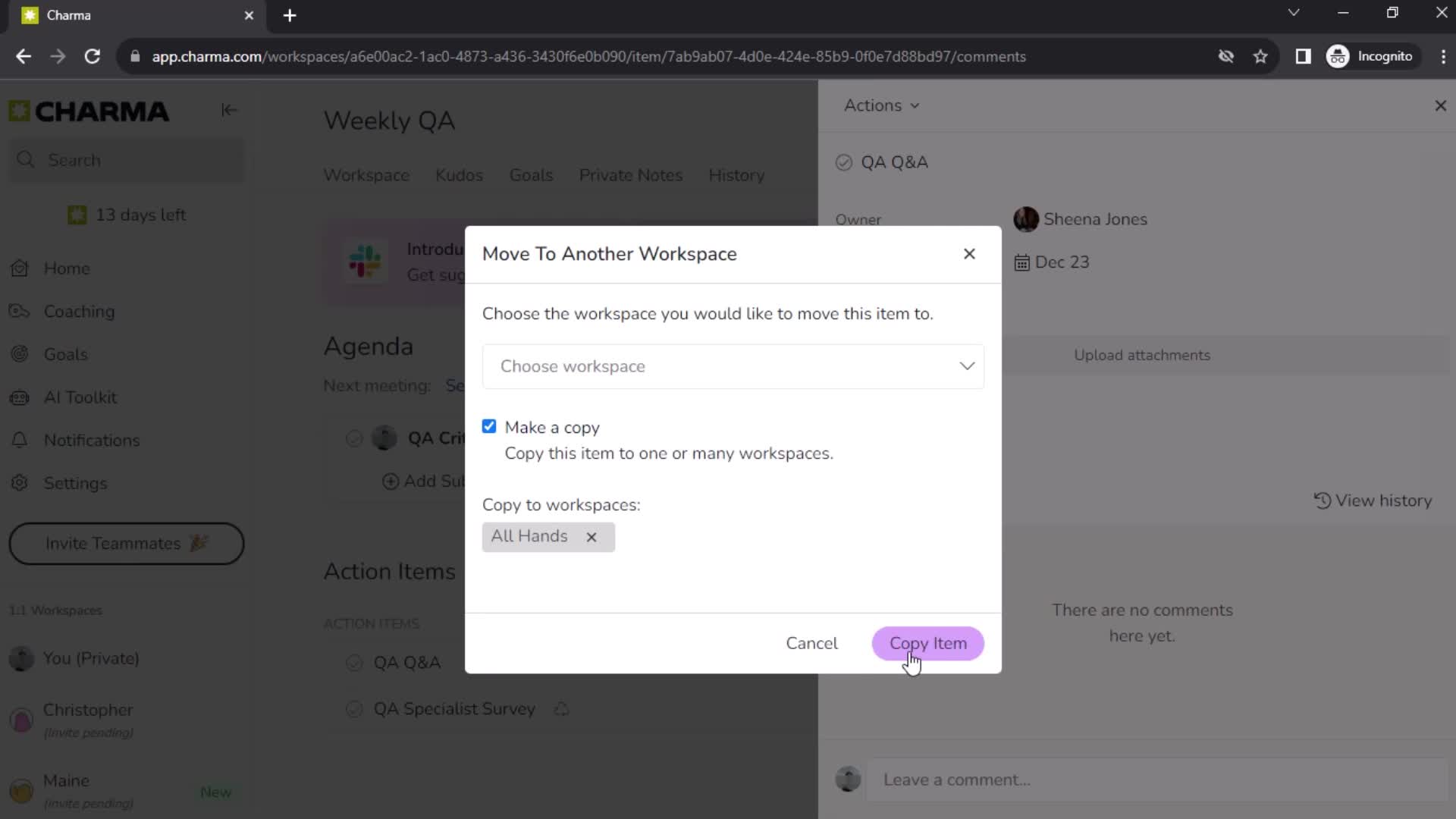Image resolution: width=1456 pixels, height=819 pixels.
Task: Click Cancel in the dialog
Action: (x=811, y=643)
